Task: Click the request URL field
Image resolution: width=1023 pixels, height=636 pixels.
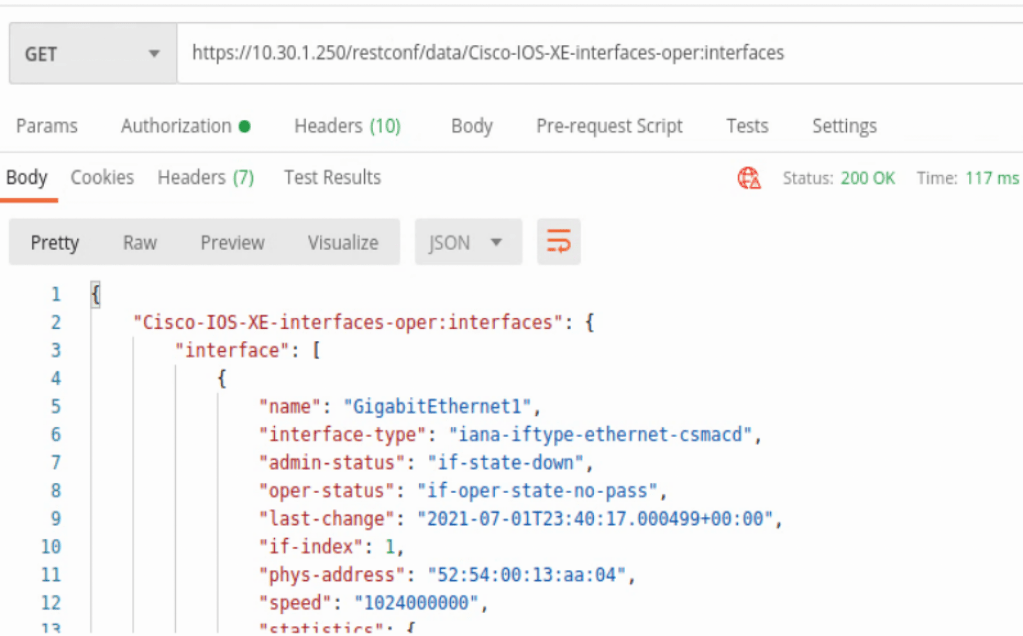Action: (598, 53)
